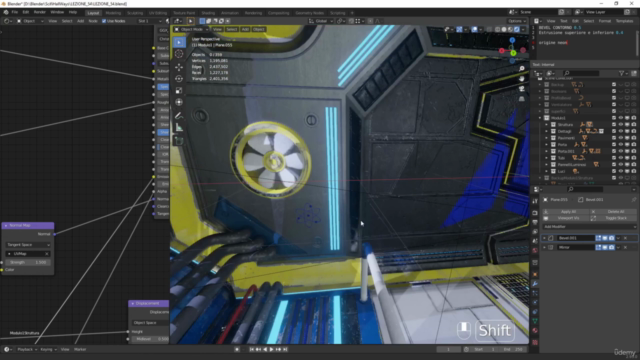
Task: Open the Output properties tab
Action: coord(535,222)
